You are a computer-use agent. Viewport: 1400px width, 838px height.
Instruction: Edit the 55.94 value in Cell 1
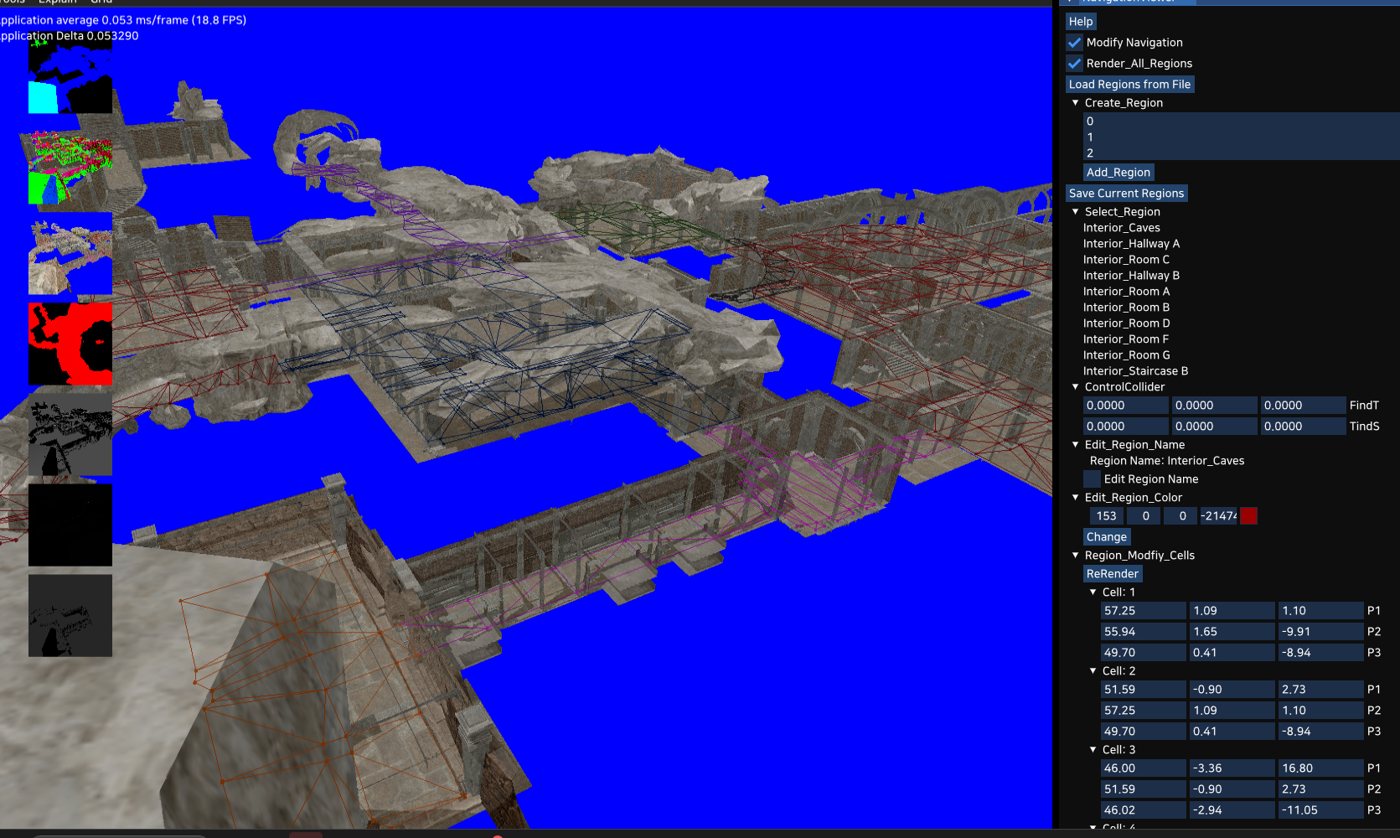[1142, 632]
